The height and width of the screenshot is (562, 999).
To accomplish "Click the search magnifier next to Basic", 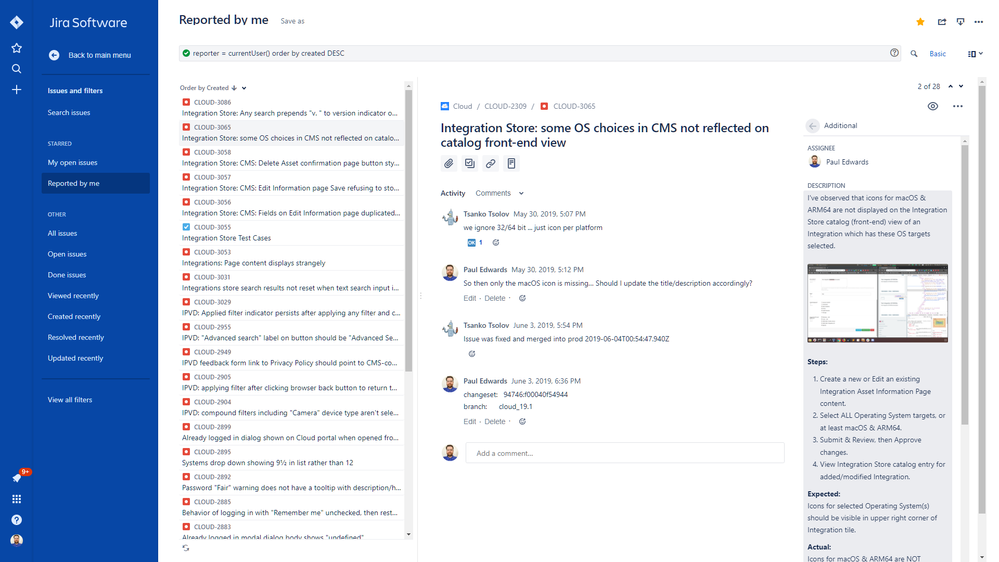I will pos(914,54).
